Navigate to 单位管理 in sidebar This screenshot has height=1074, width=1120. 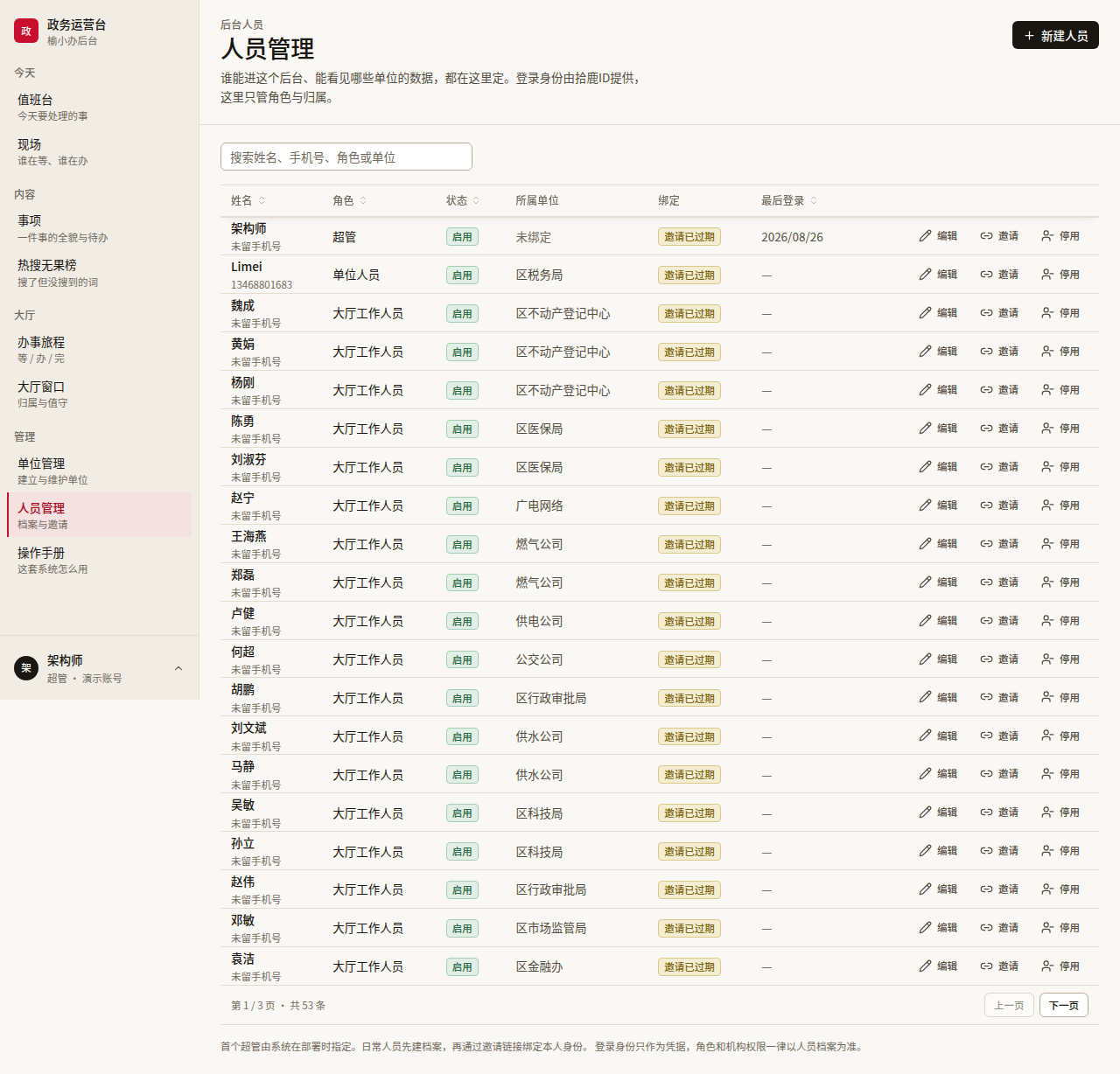pos(99,471)
